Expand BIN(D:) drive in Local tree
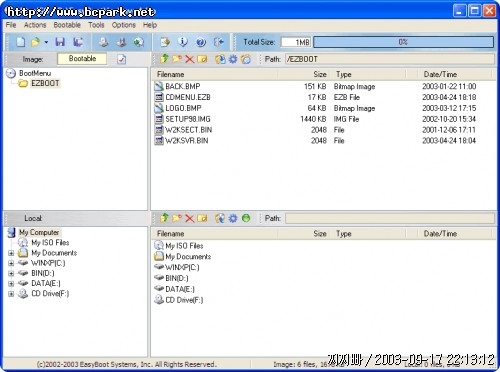 [x=11, y=274]
